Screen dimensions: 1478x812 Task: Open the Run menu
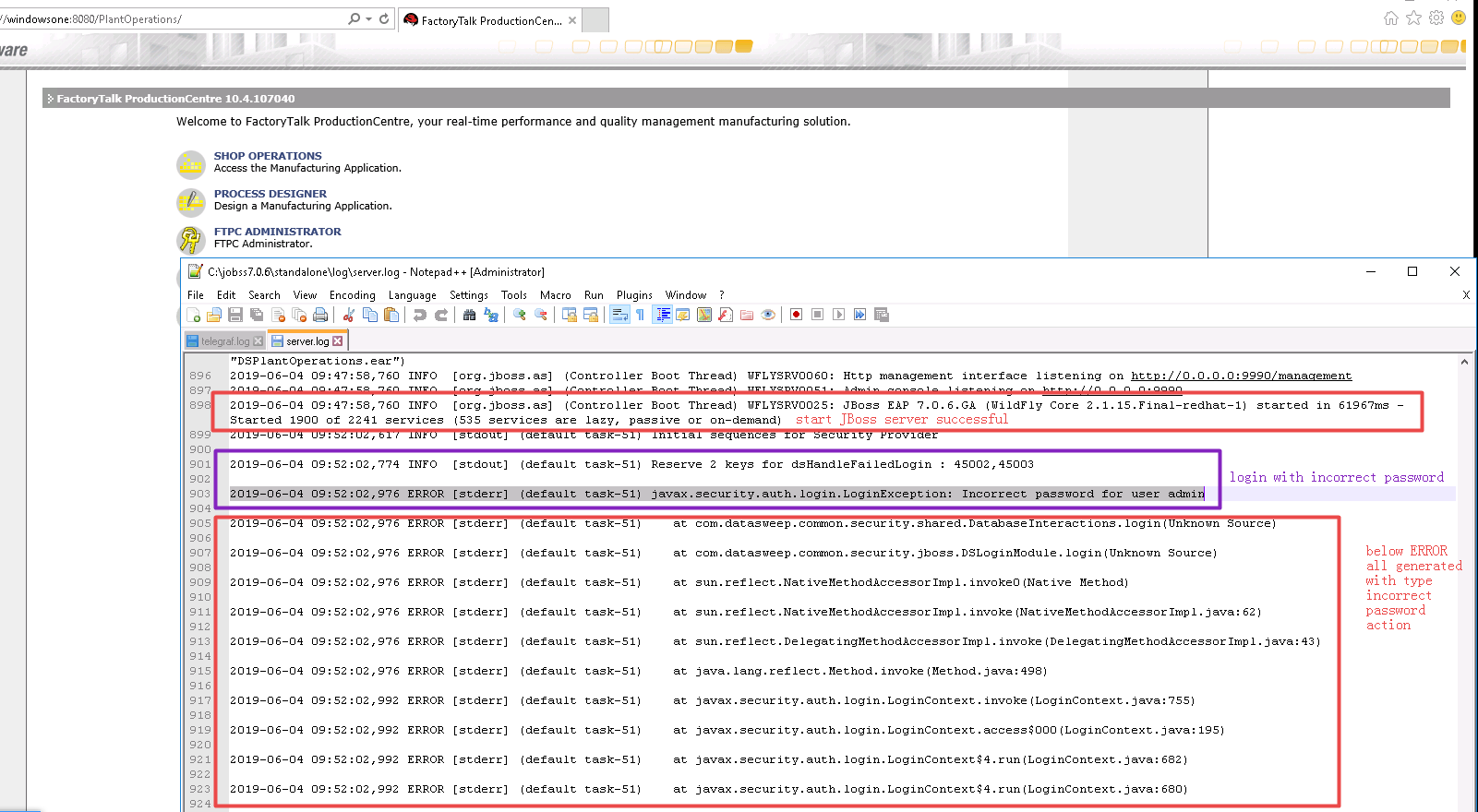(x=594, y=295)
